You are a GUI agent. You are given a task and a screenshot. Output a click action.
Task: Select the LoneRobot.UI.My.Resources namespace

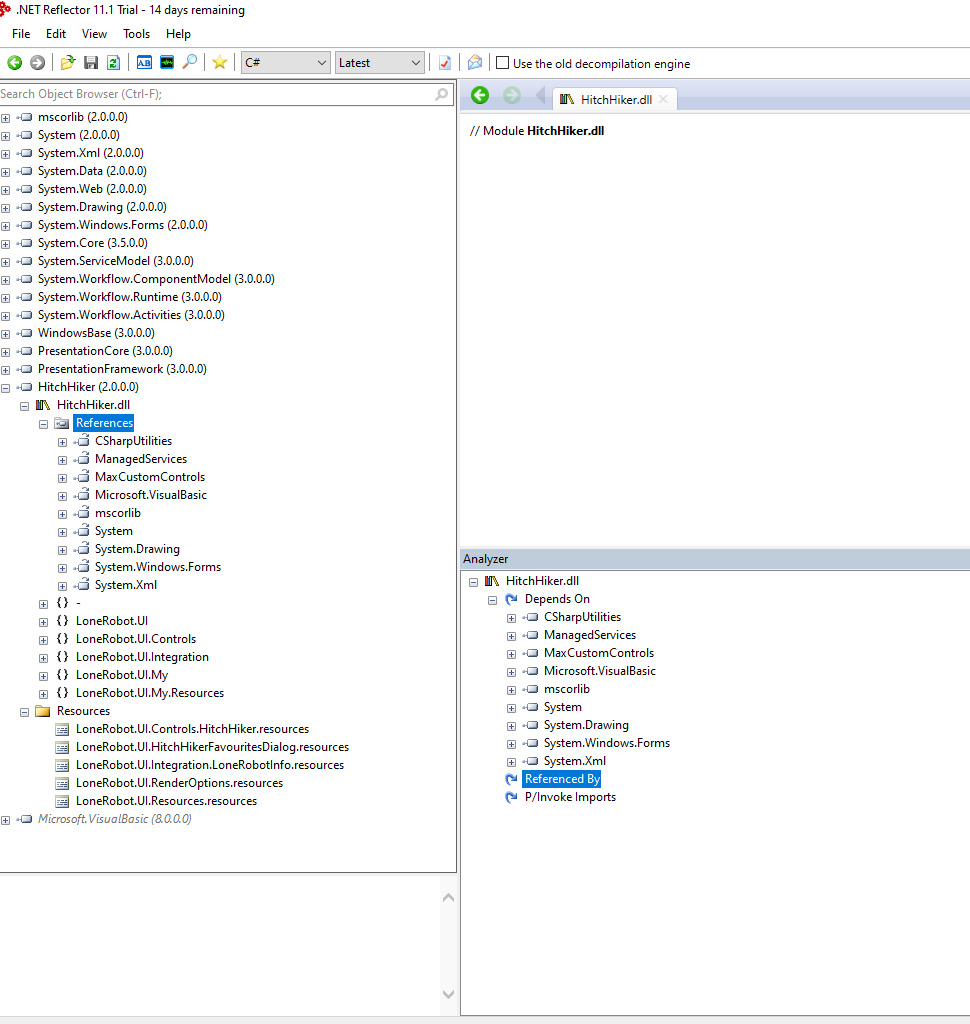[150, 693]
